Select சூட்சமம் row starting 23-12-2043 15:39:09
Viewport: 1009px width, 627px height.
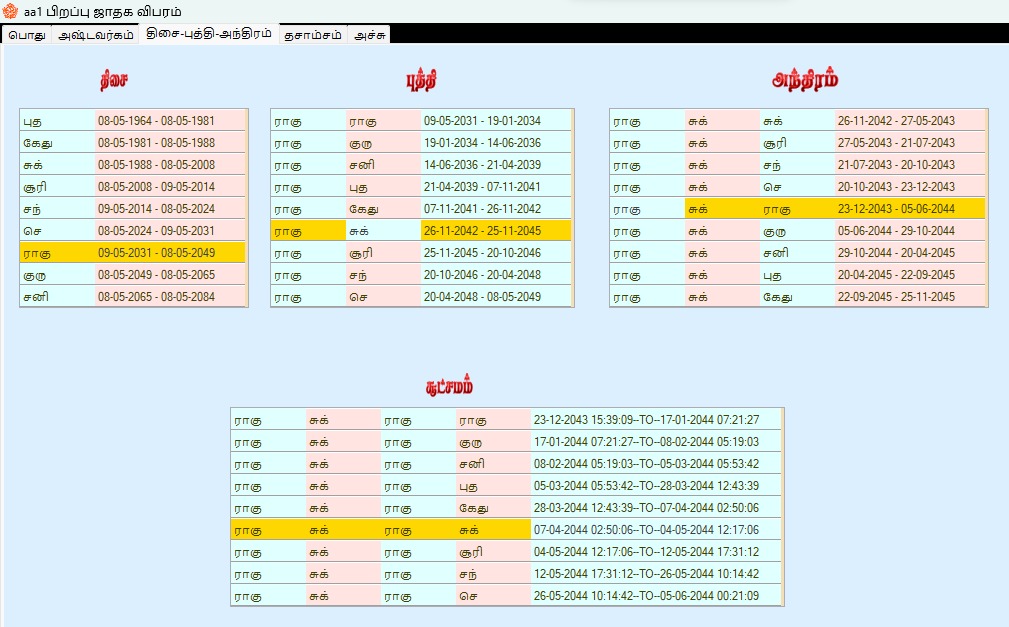[506, 420]
